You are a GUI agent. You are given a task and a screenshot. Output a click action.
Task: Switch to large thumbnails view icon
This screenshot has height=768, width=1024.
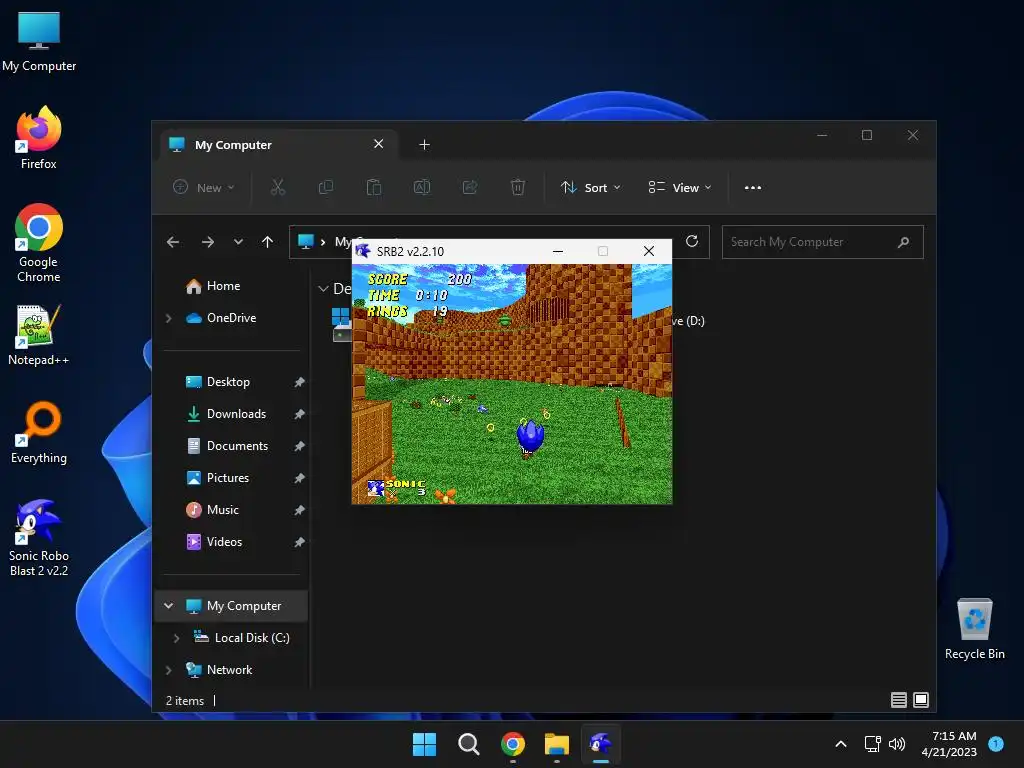[921, 700]
